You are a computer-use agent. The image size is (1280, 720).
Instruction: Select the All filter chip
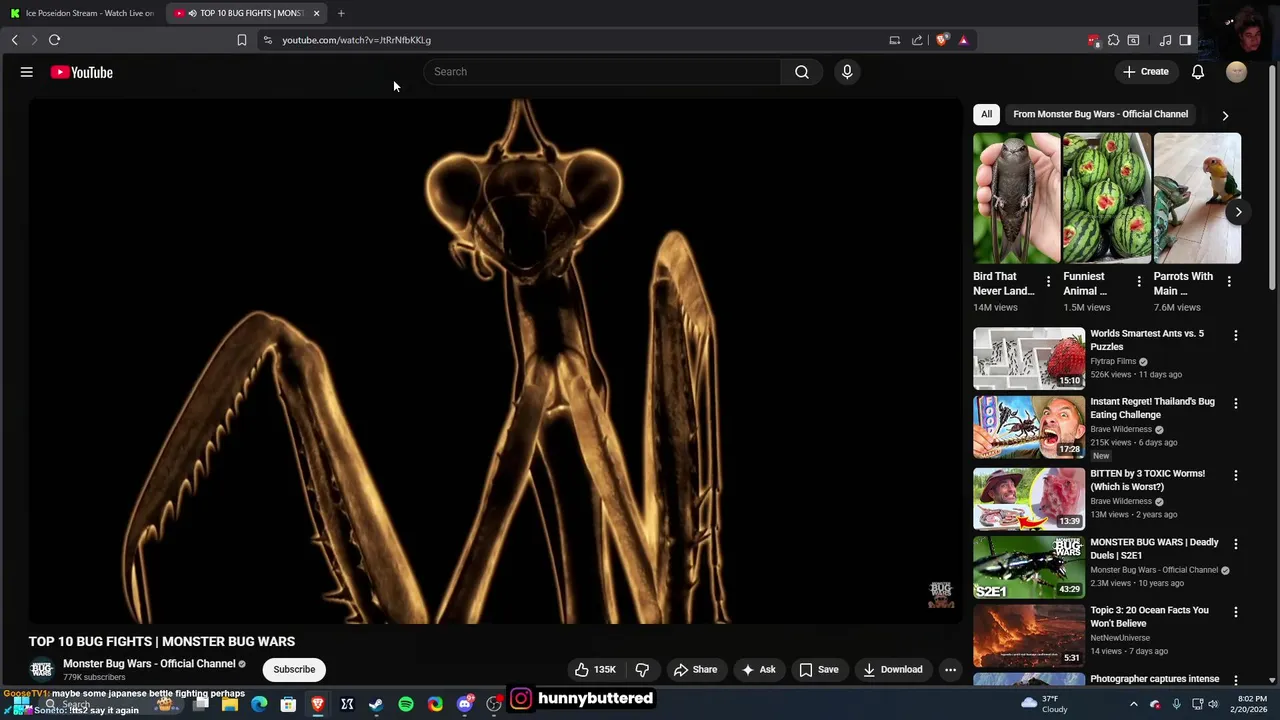pyautogui.click(x=986, y=114)
